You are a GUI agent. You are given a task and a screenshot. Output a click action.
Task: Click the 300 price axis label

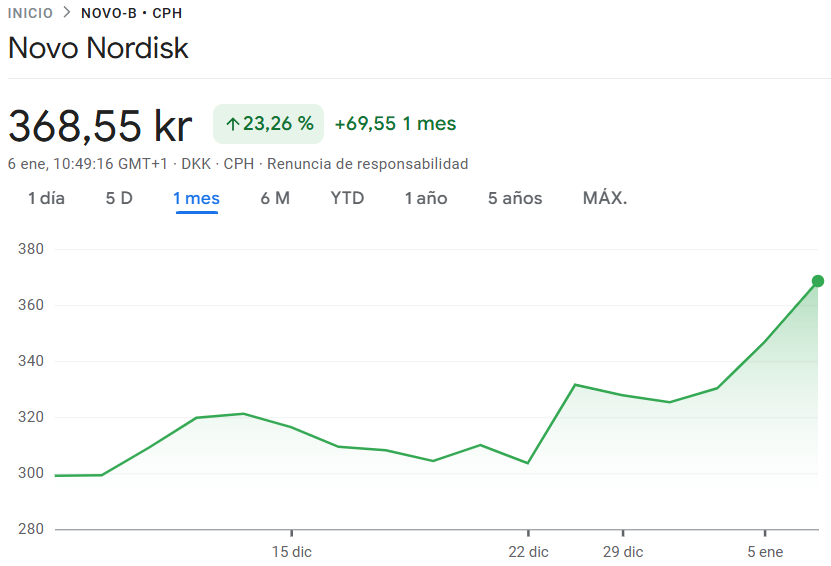(x=31, y=473)
